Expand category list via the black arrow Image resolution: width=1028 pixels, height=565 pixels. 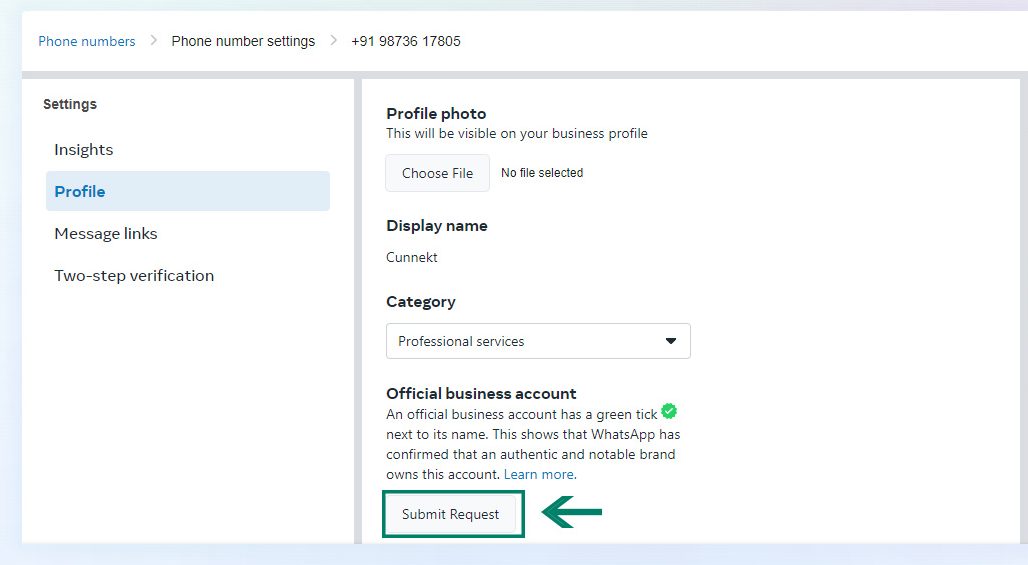coord(671,341)
